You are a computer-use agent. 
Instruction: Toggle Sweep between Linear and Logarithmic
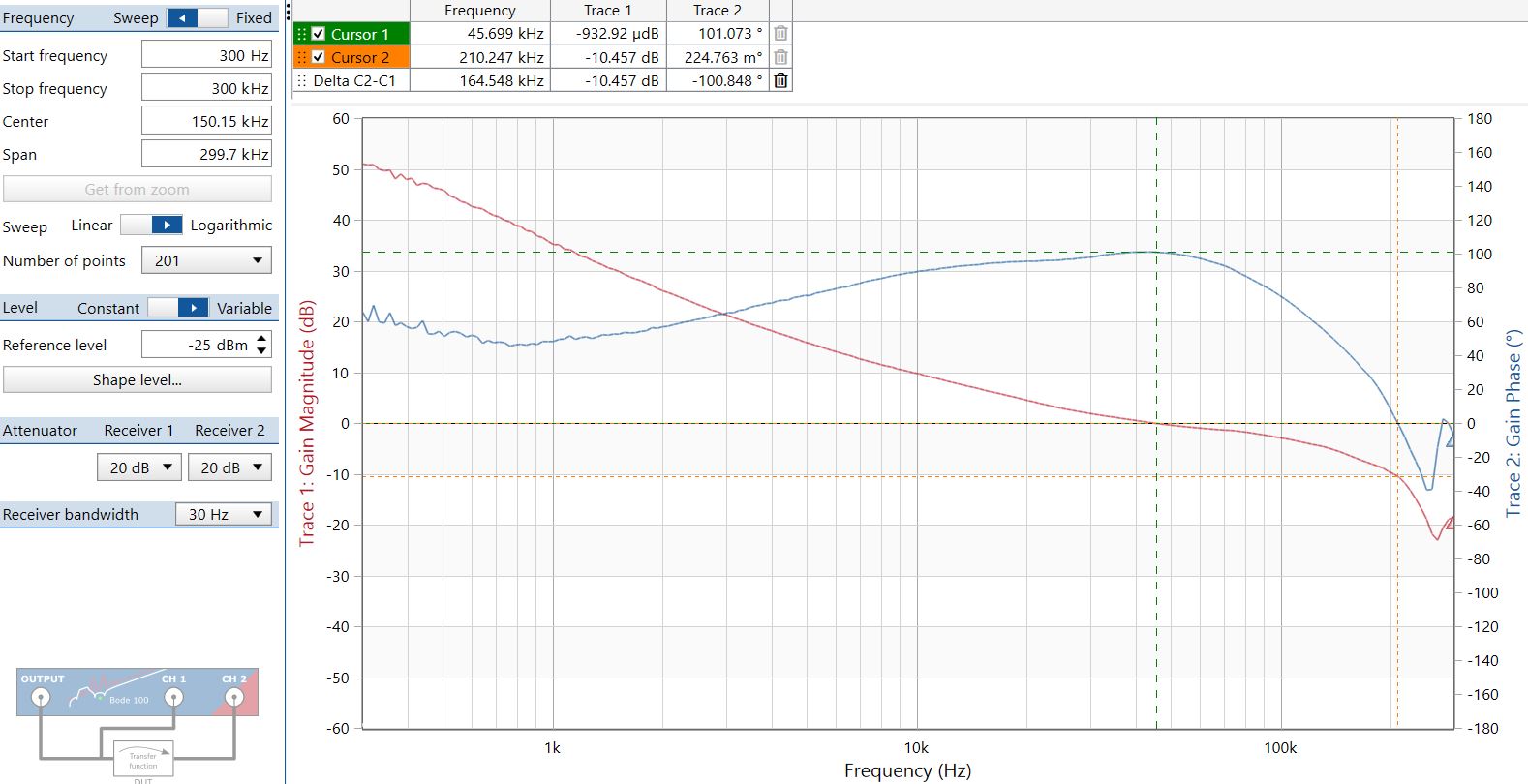151,225
